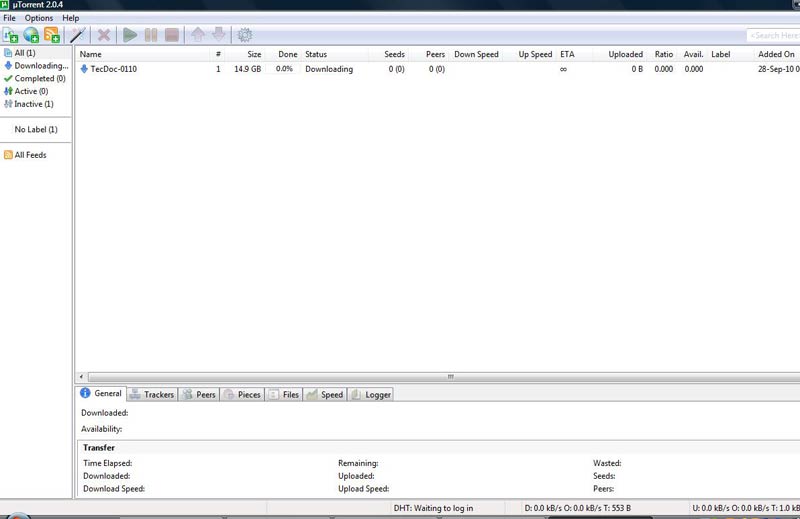Select Downloading category in sidebar
Viewport: 800px width, 519px height.
[41, 66]
